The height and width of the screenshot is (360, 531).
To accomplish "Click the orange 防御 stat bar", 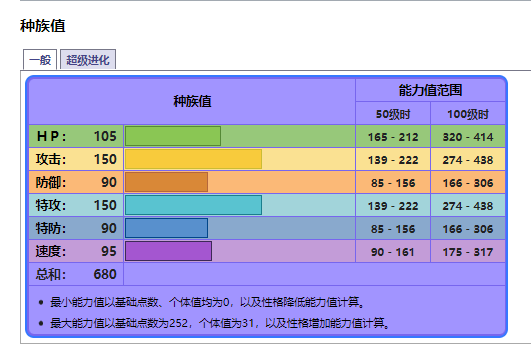I will point(167,182).
